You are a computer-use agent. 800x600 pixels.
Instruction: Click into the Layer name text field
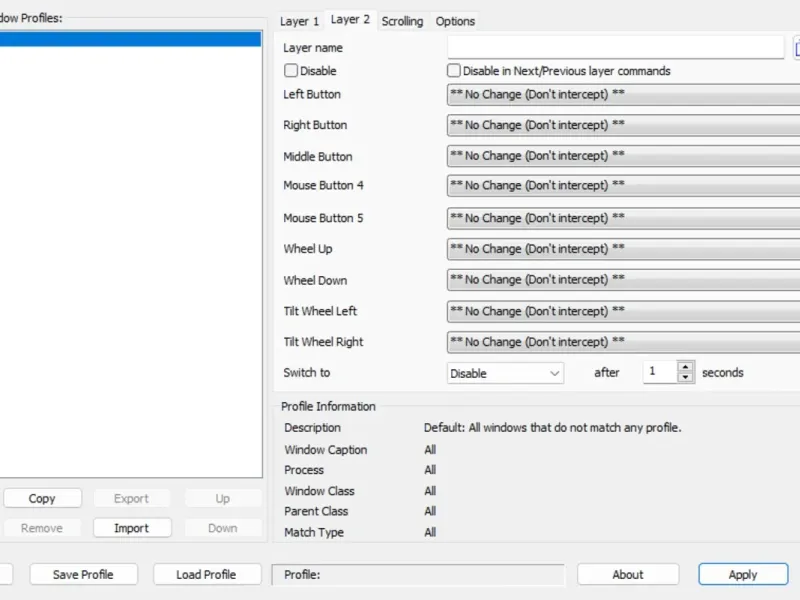(615, 47)
